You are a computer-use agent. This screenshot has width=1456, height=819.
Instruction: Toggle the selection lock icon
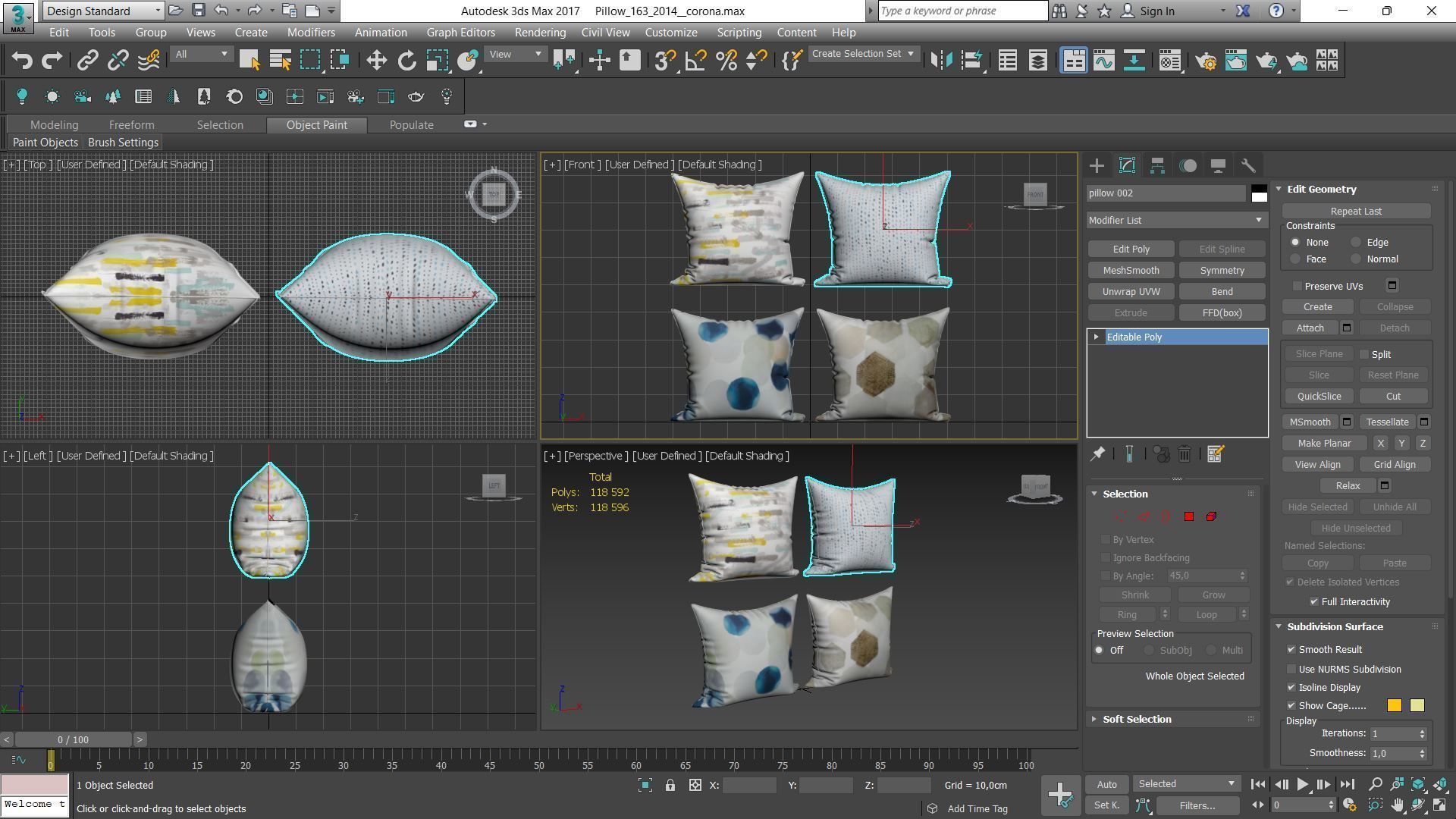tap(670, 786)
